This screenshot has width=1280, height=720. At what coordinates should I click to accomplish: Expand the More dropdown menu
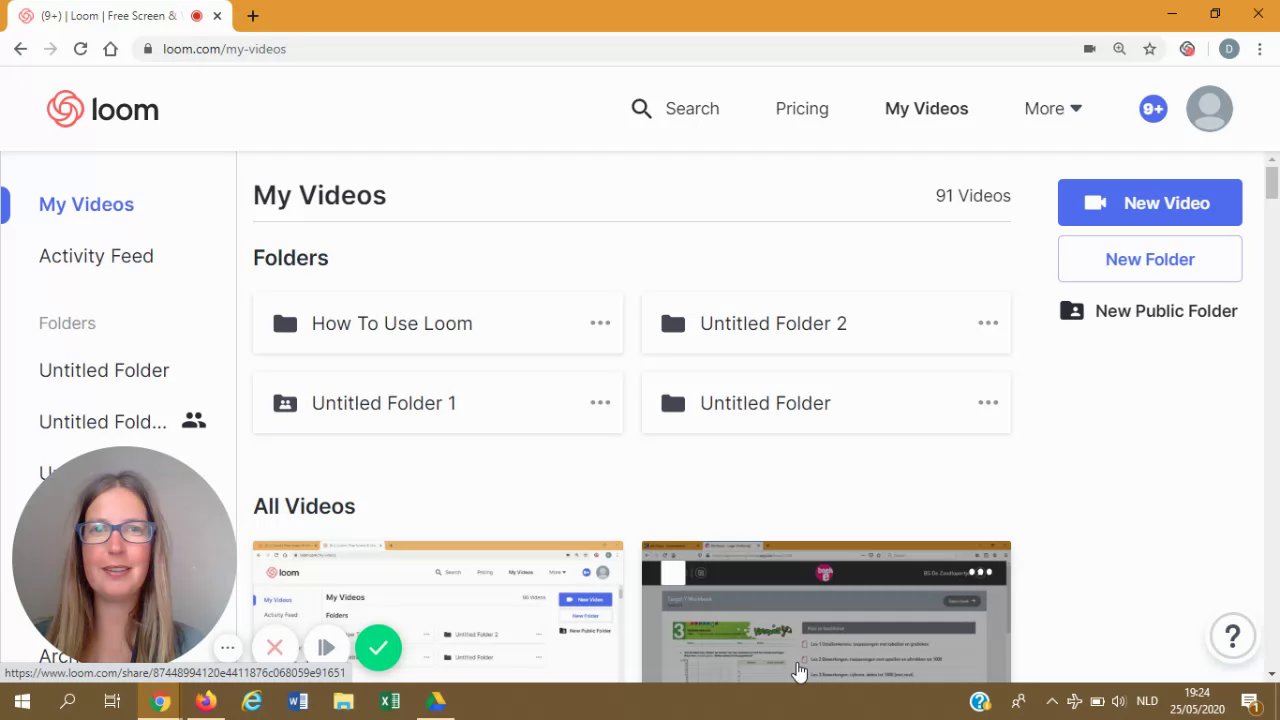coord(1053,108)
